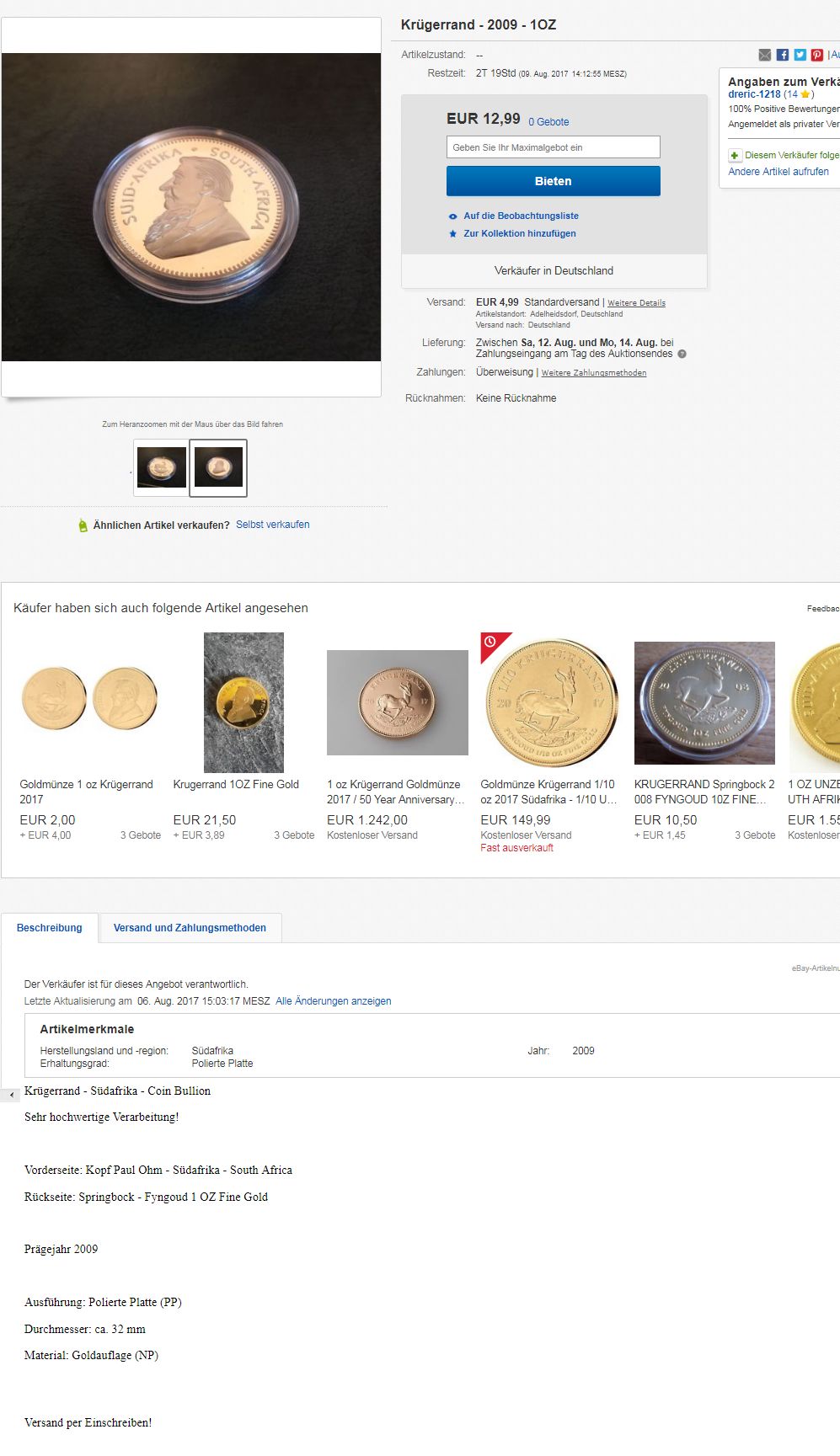The width and height of the screenshot is (840, 1456).
Task: Open Krugerrand 1OZ Fine Gold image
Action: tap(243, 702)
